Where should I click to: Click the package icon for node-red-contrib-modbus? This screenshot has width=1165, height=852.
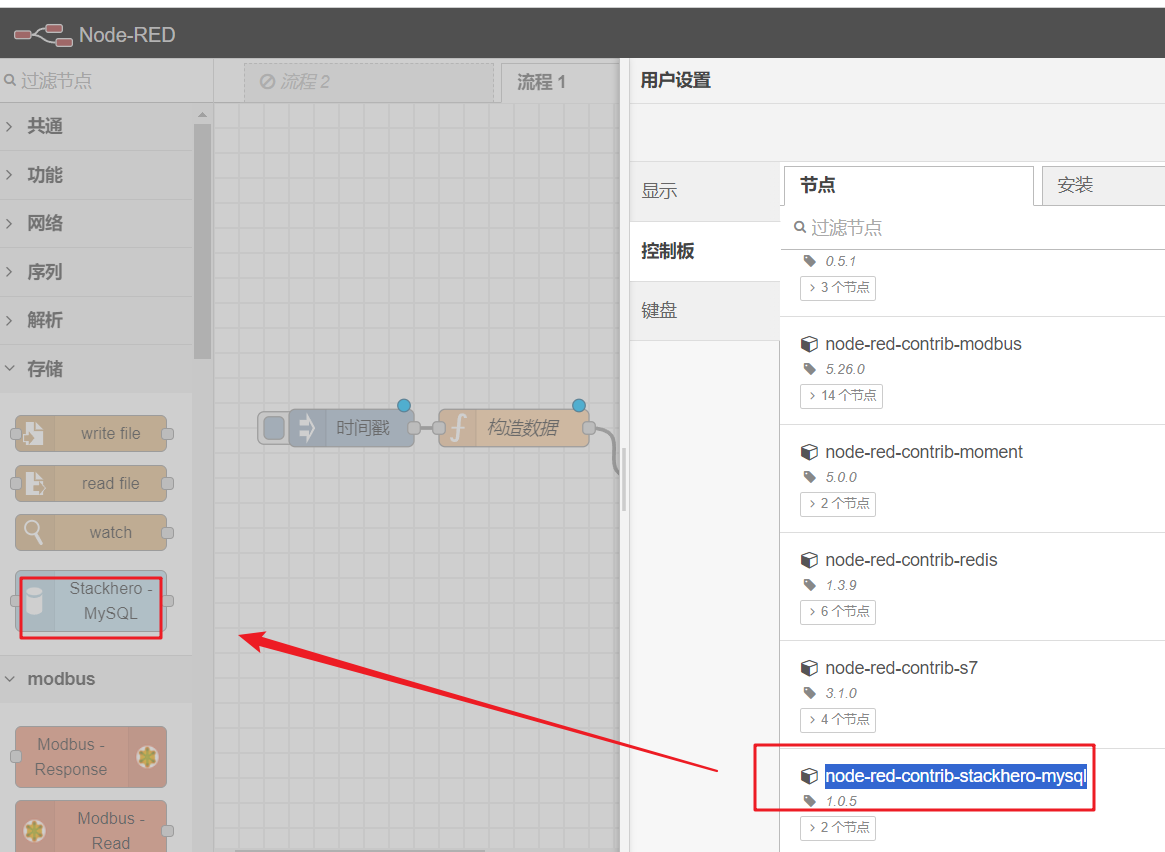[809, 344]
